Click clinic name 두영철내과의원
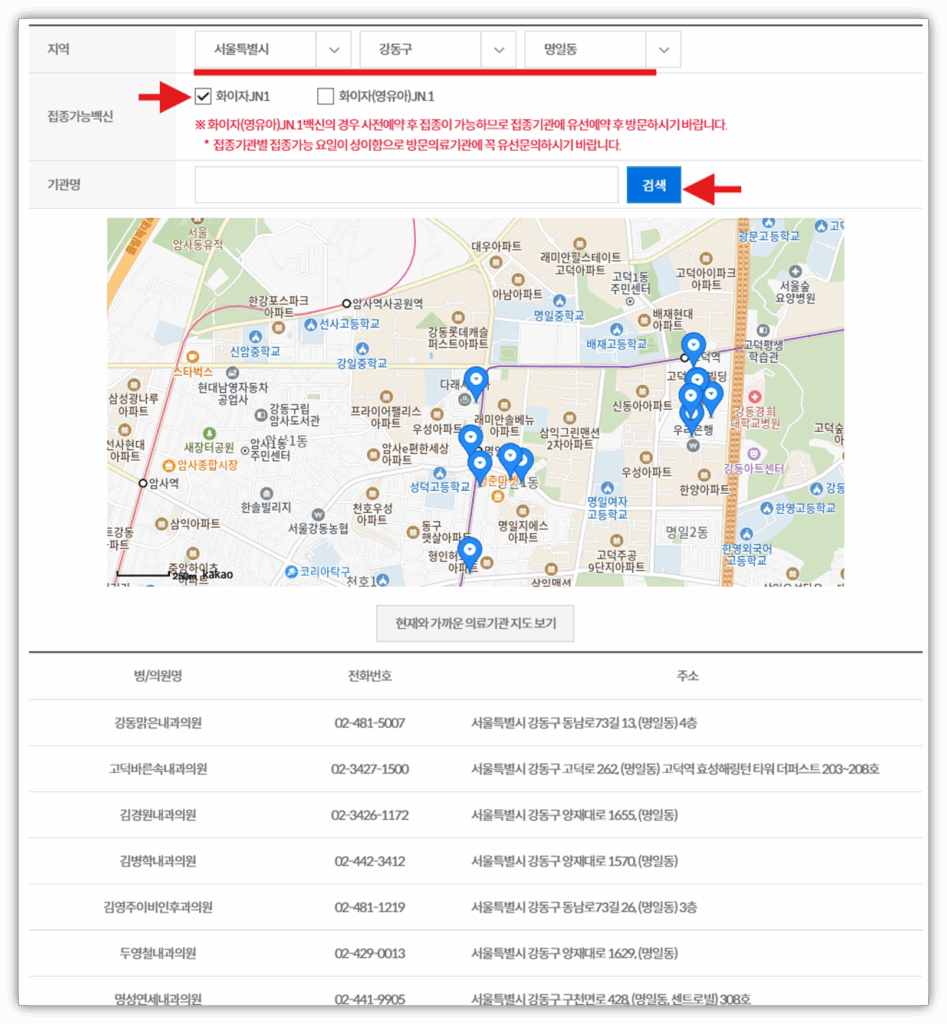This screenshot has width=947, height=1024. coord(158,953)
